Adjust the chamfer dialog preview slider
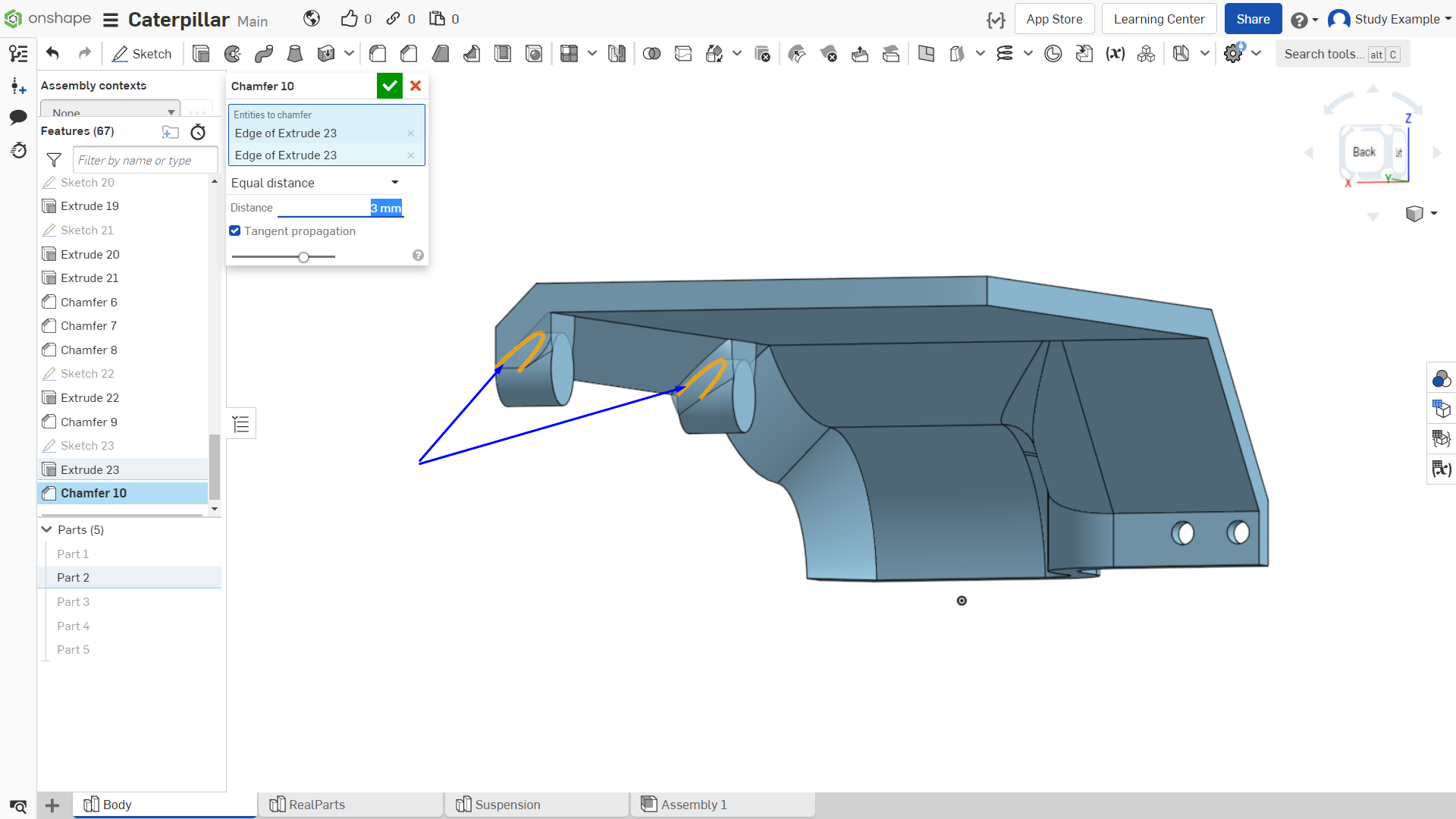The height and width of the screenshot is (819, 1456). coord(303,257)
